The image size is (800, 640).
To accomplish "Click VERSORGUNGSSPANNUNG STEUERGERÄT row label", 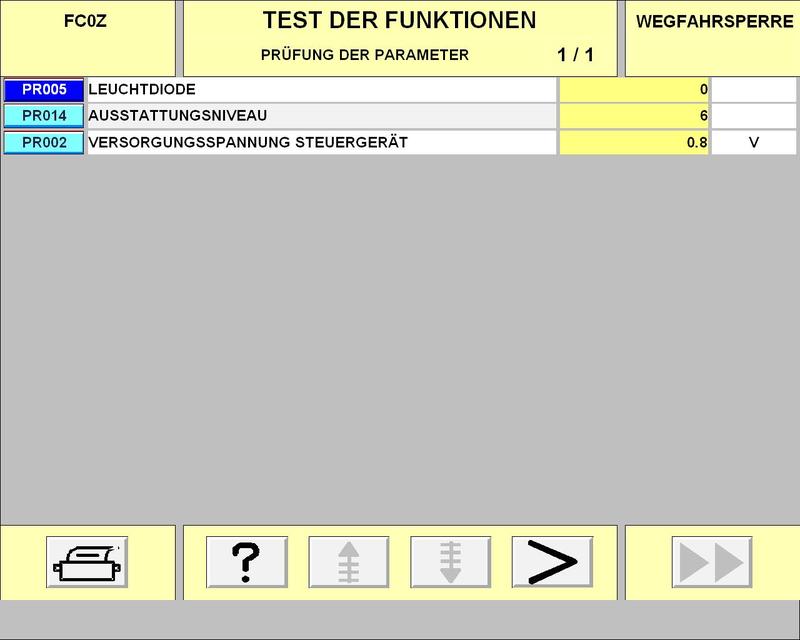I will pos(320,143).
